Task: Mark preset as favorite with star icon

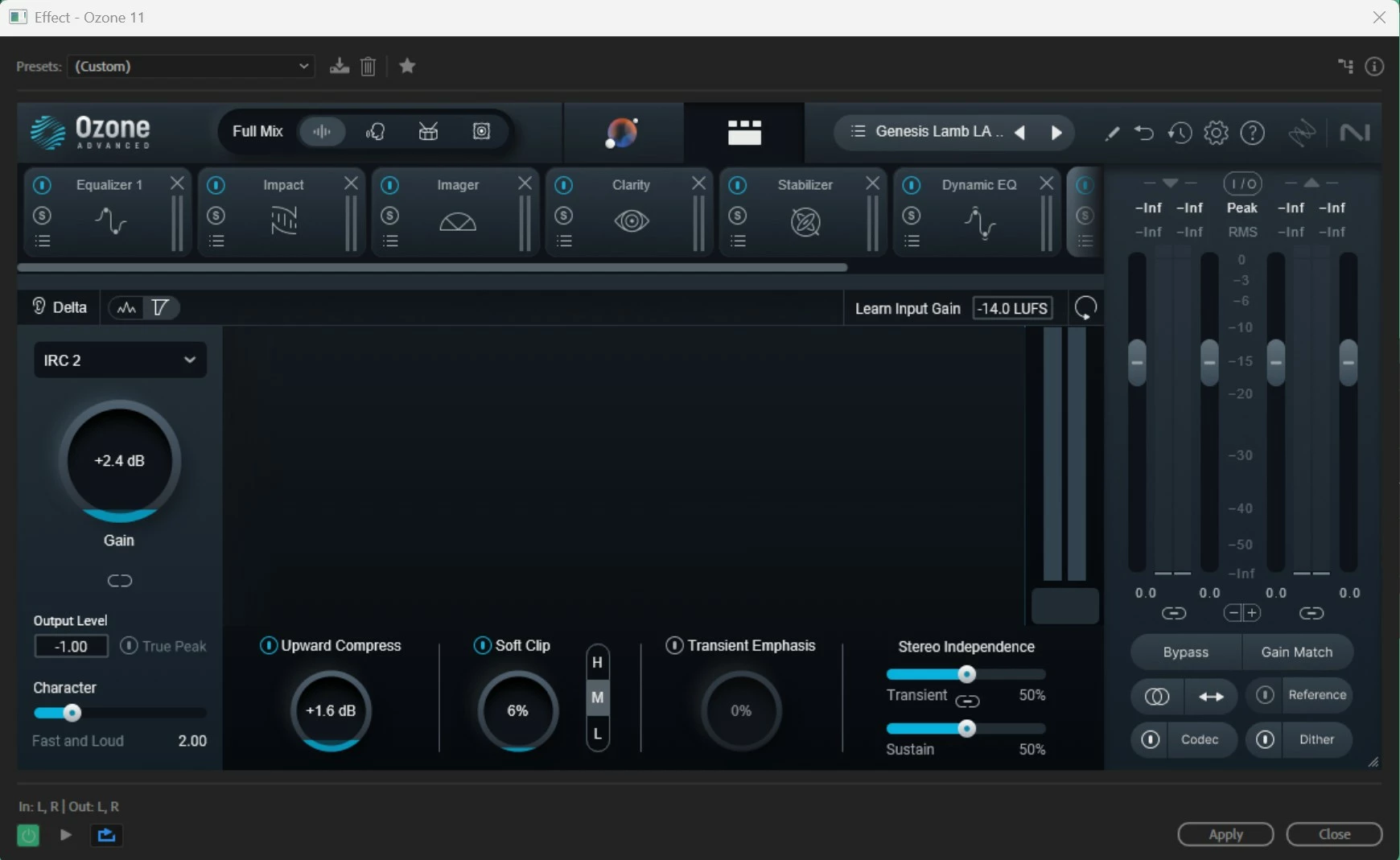Action: [x=407, y=66]
